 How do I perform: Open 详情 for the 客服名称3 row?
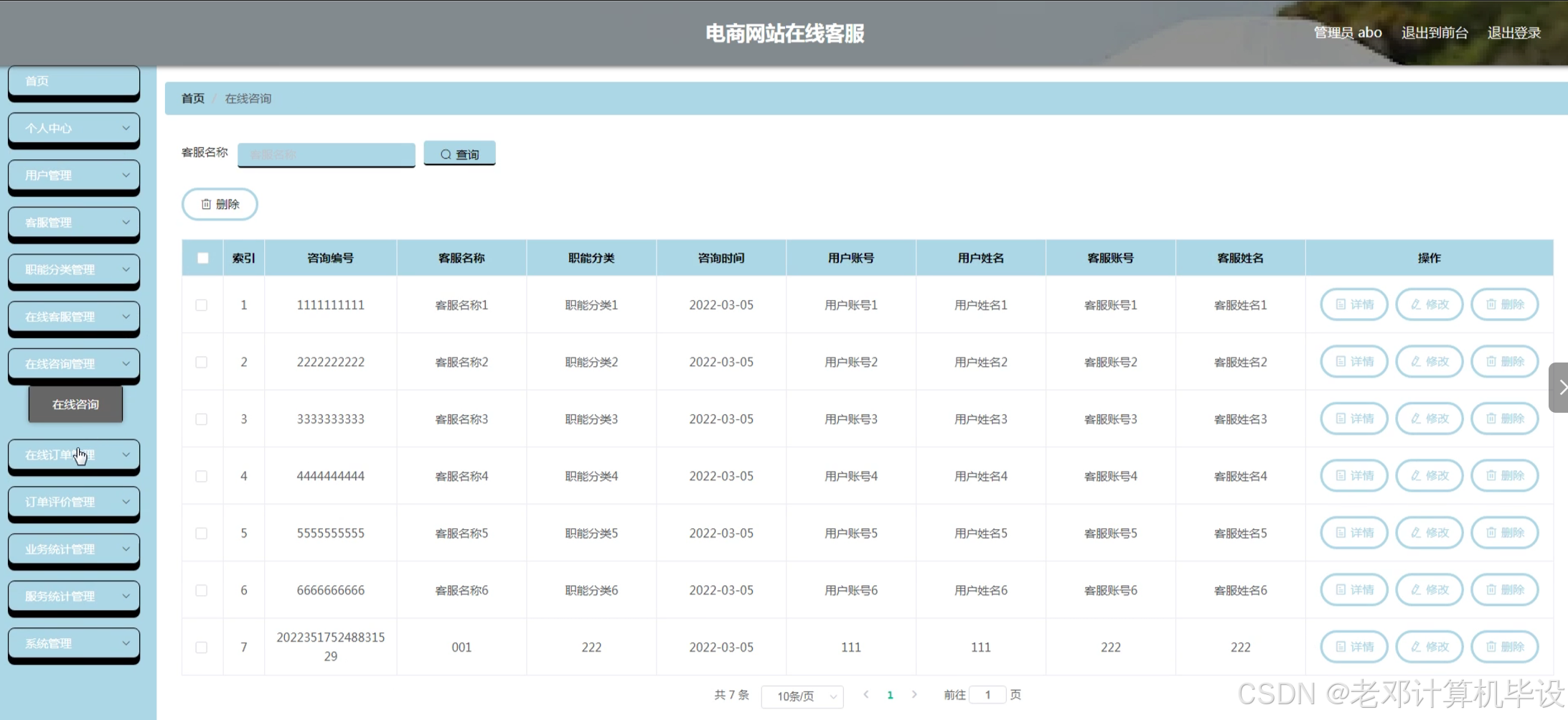click(1354, 419)
